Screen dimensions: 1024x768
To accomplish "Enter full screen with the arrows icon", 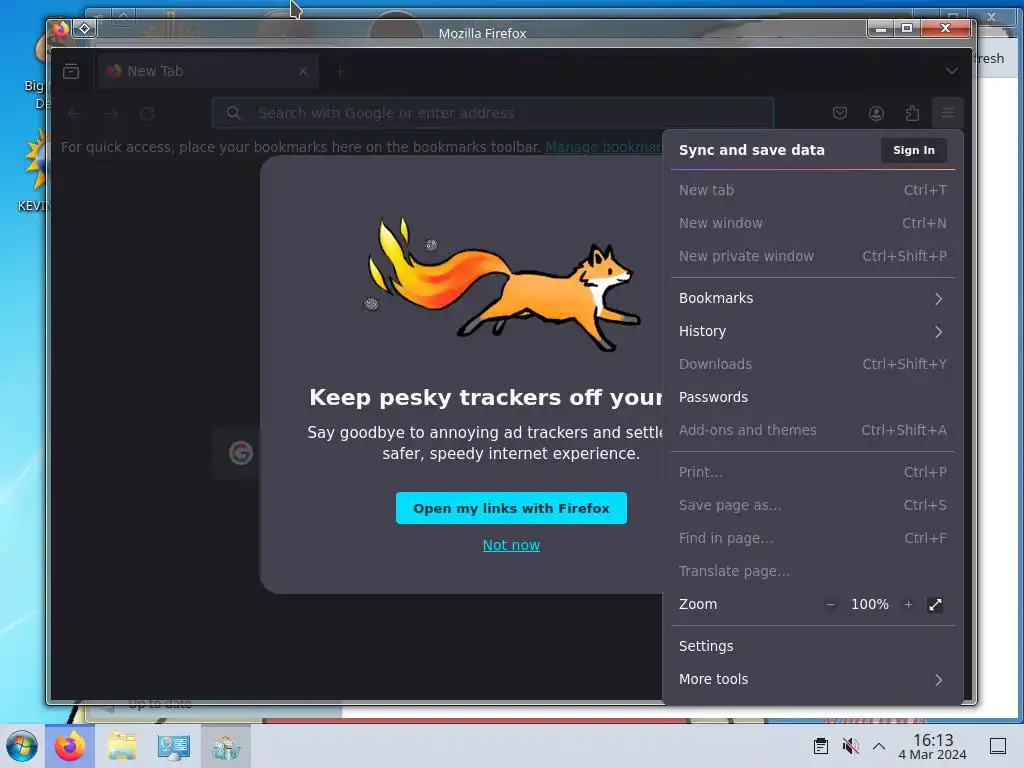I will pos(935,605).
